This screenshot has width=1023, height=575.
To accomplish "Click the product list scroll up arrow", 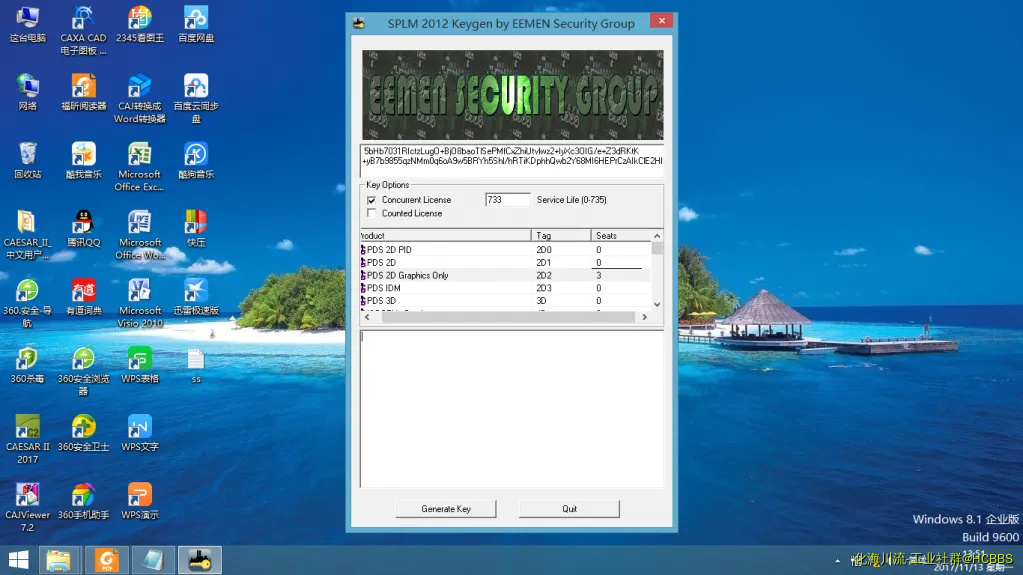I will (657, 236).
